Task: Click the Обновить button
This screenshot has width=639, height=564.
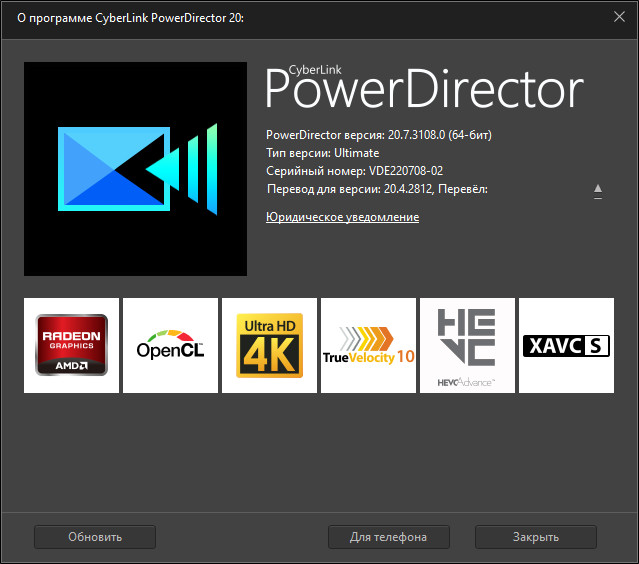Action: point(95,537)
